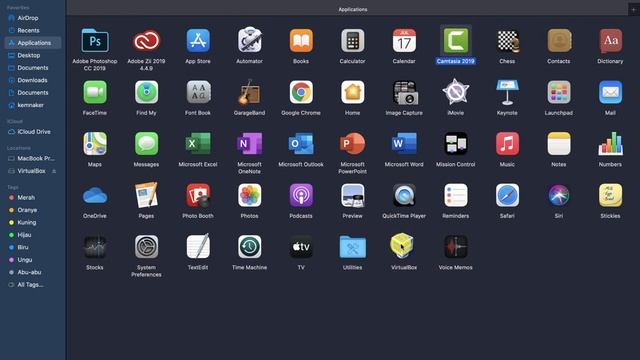Select the TextEdit app icon
The width and height of the screenshot is (640, 360).
click(198, 247)
